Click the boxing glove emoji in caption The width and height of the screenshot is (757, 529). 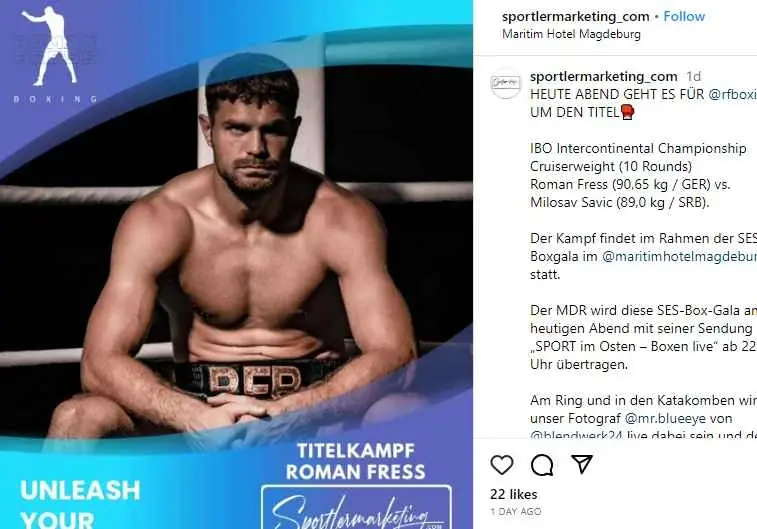[627, 112]
